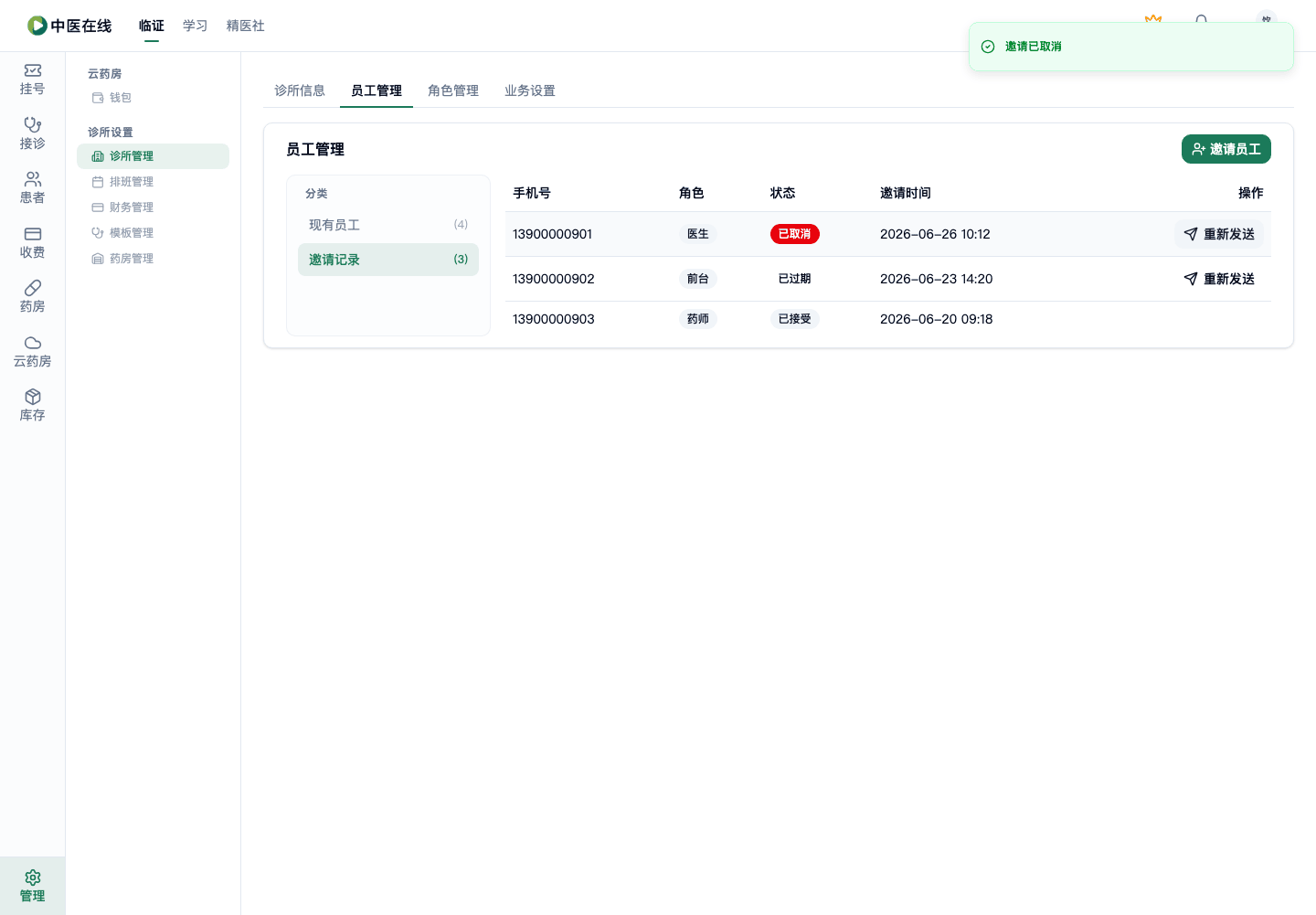Open the 诊所信息 tab

click(300, 90)
